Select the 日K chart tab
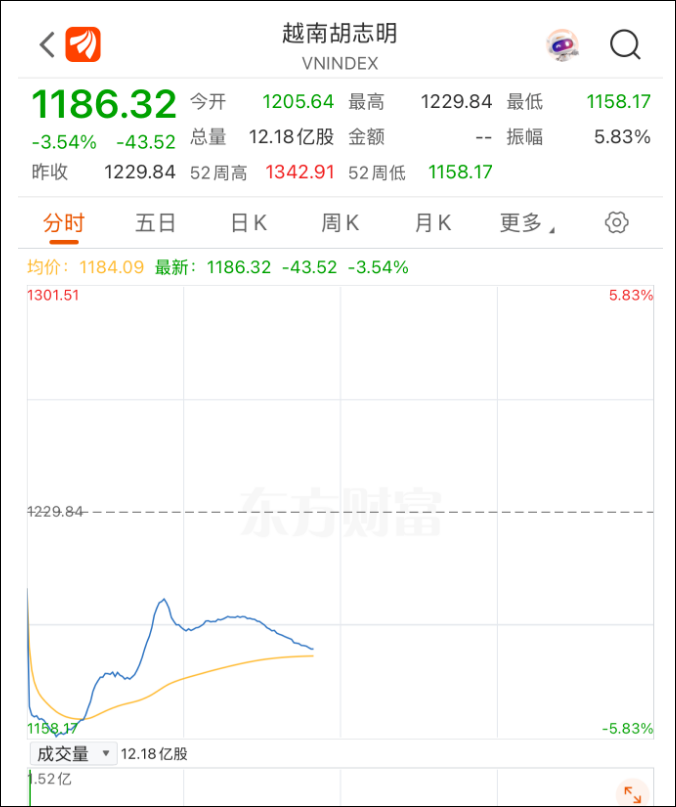 (248, 223)
